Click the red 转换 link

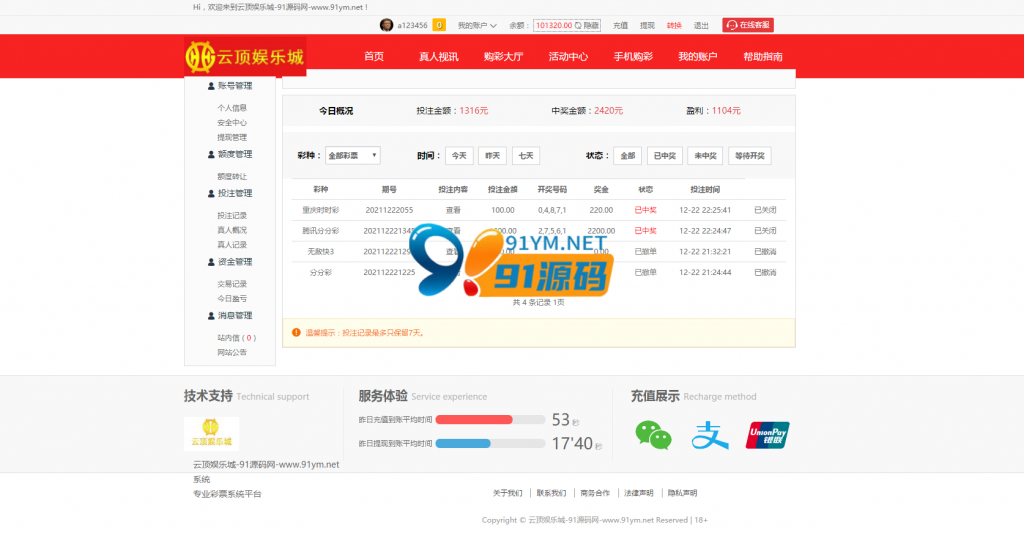click(674, 25)
